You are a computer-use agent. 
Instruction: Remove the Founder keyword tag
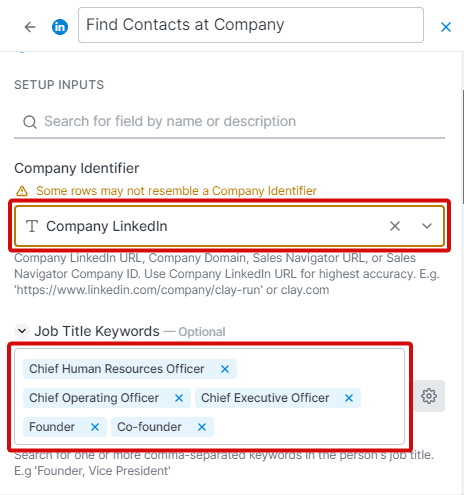pyautogui.click(x=95, y=427)
